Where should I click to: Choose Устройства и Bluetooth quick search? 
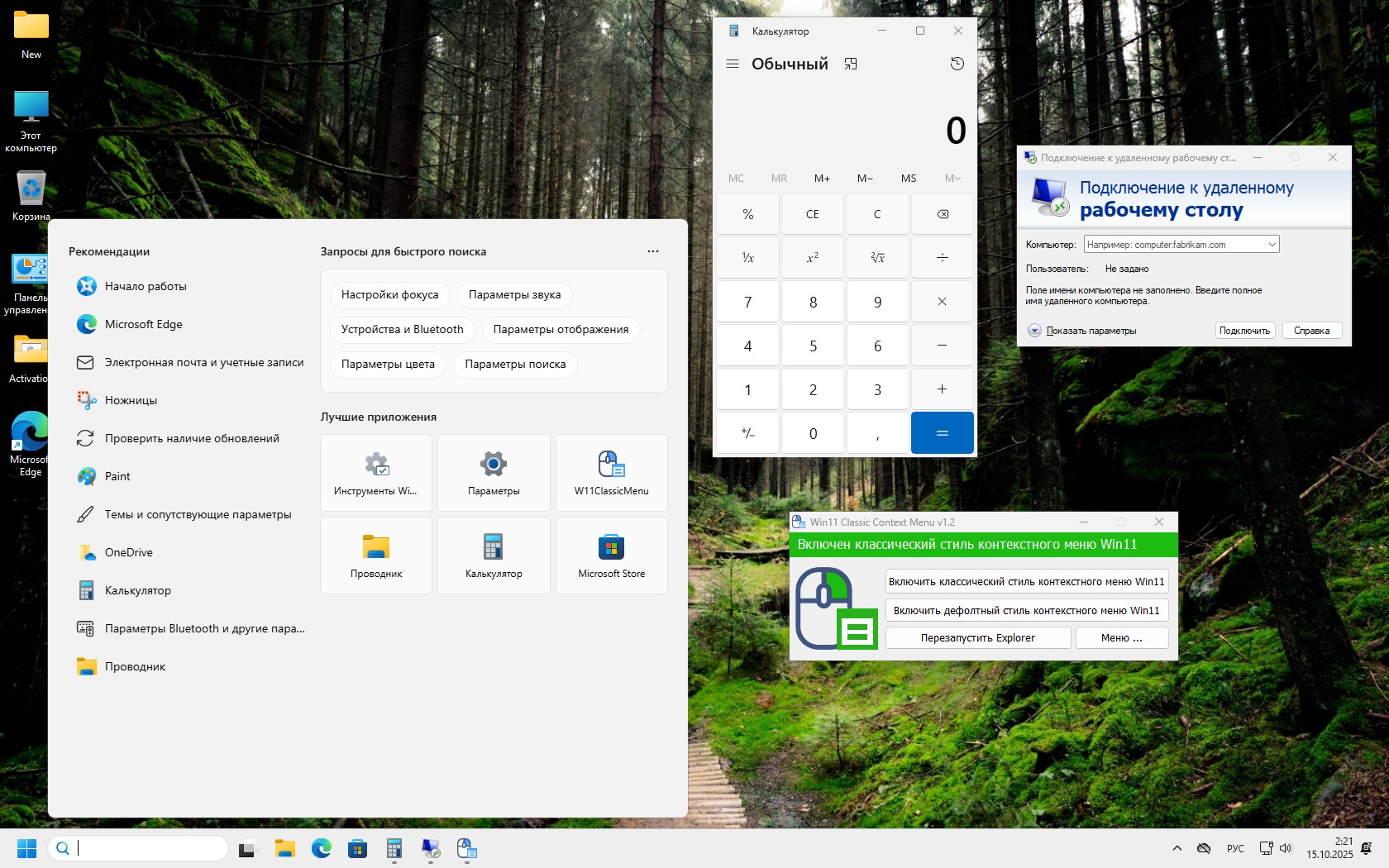tap(402, 330)
